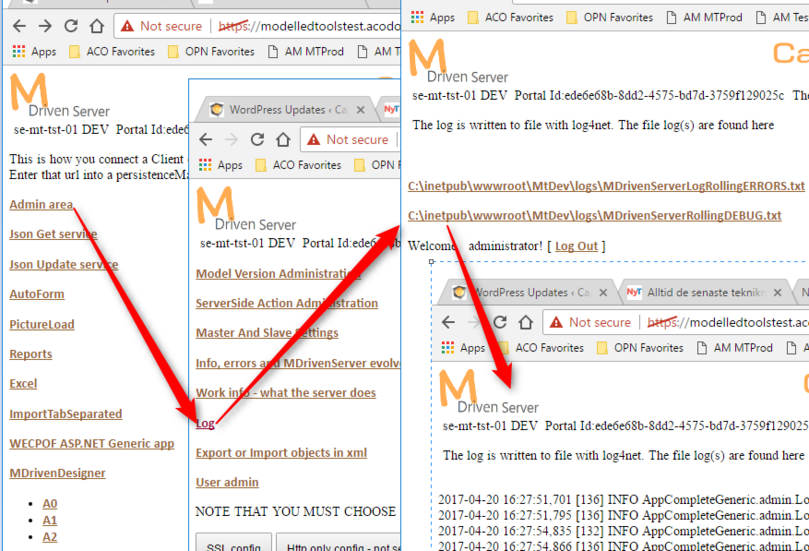Click Not secure warning in middle browser window
Image resolution: width=809 pixels, height=551 pixels.
click(x=347, y=139)
